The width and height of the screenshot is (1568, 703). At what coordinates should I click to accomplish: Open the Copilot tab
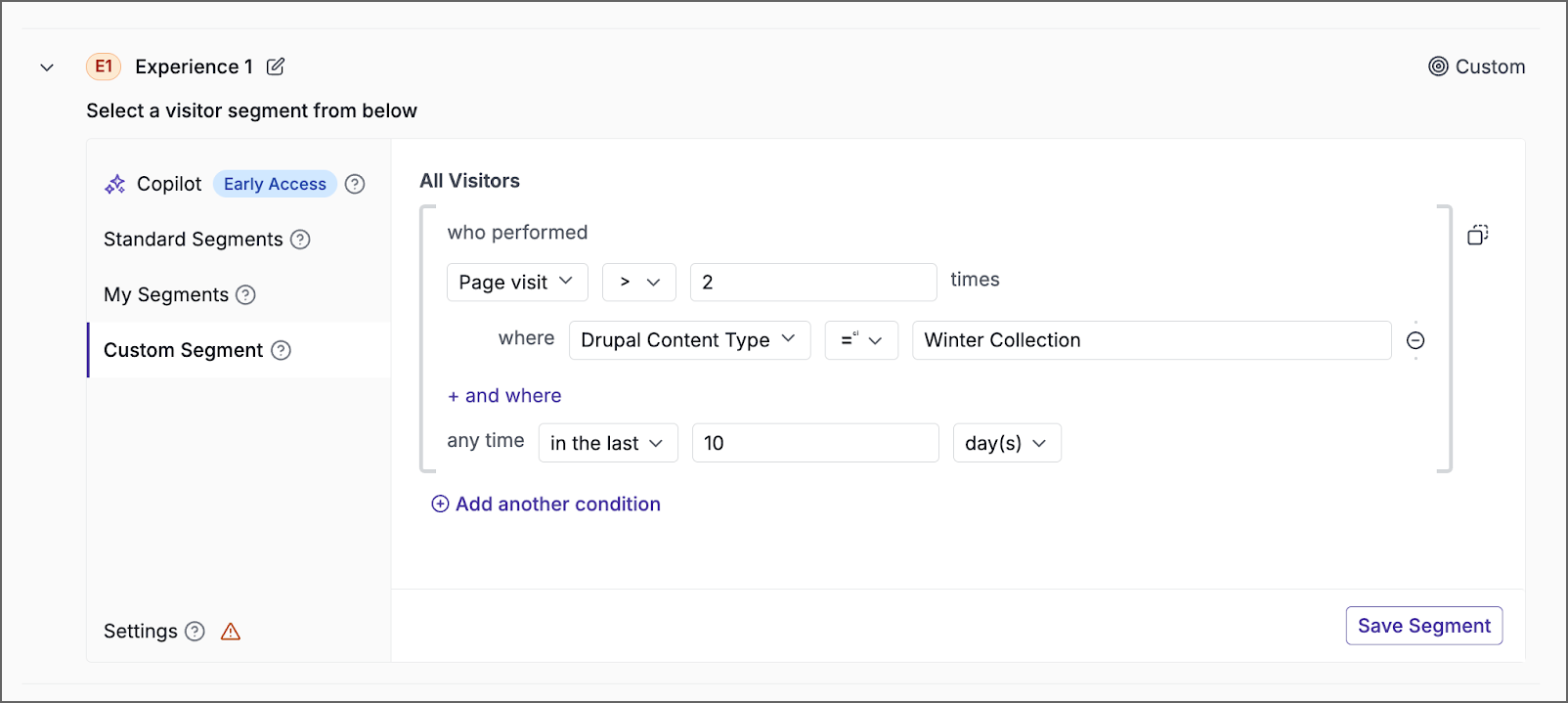[169, 184]
